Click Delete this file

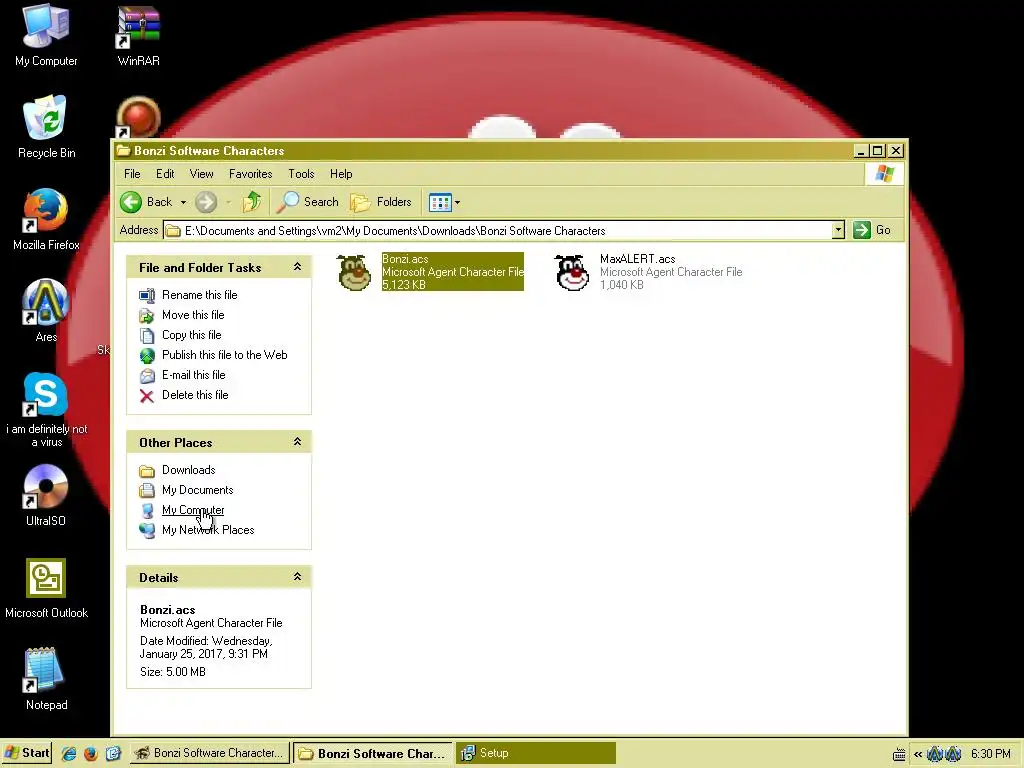(195, 395)
